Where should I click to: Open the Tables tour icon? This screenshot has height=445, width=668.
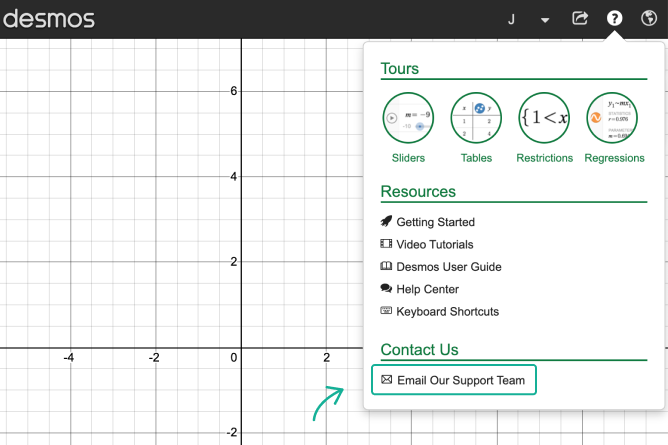pyautogui.click(x=476, y=118)
